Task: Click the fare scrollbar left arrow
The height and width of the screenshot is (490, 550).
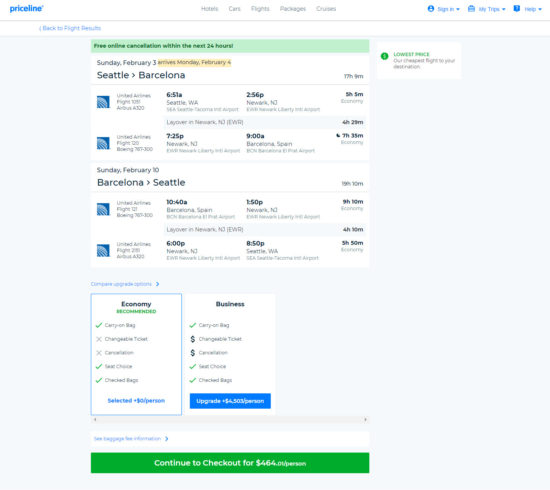Action: coord(95,419)
